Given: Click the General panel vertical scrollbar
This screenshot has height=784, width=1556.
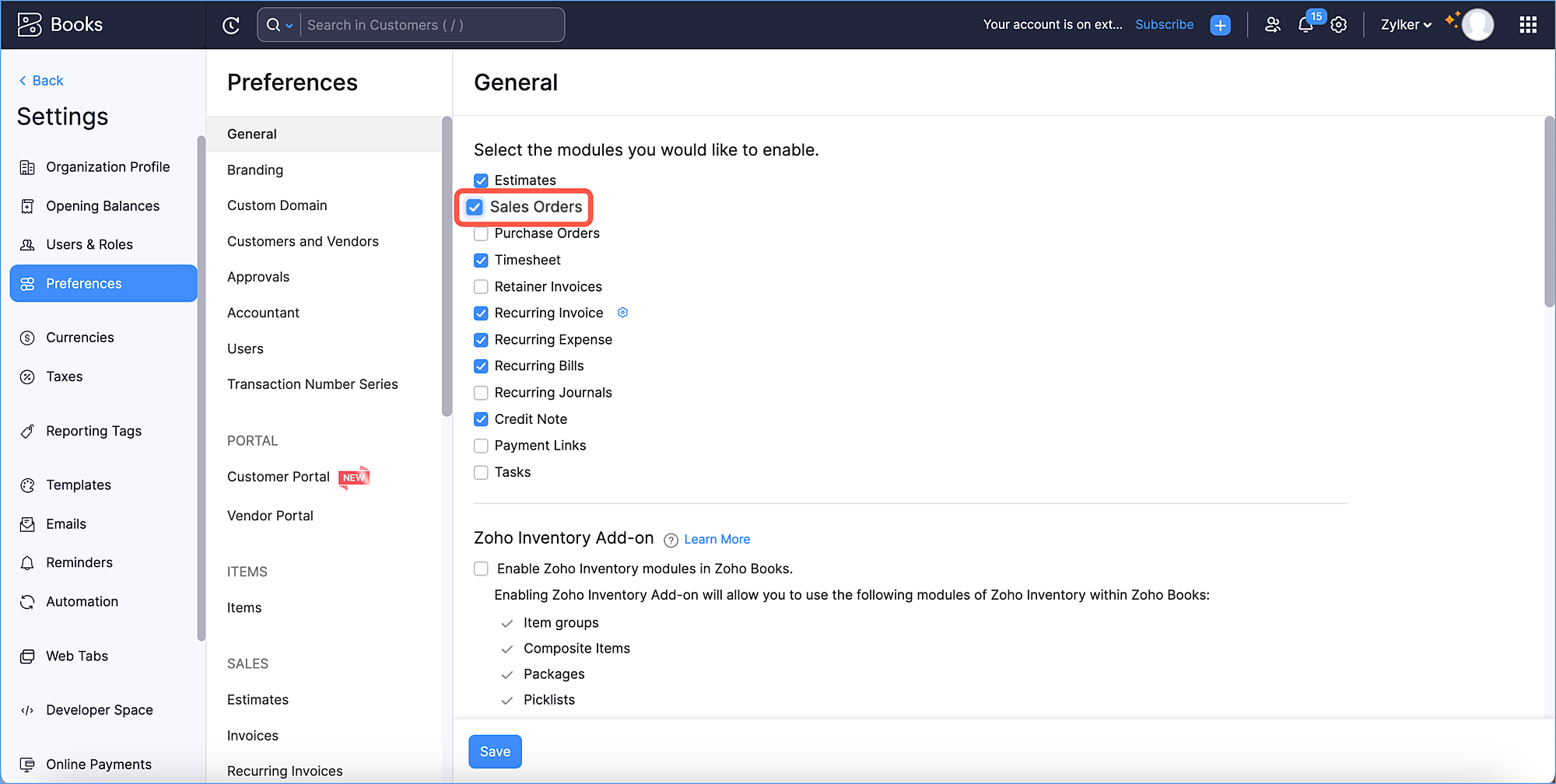Looking at the screenshot, I should click(x=1549, y=212).
